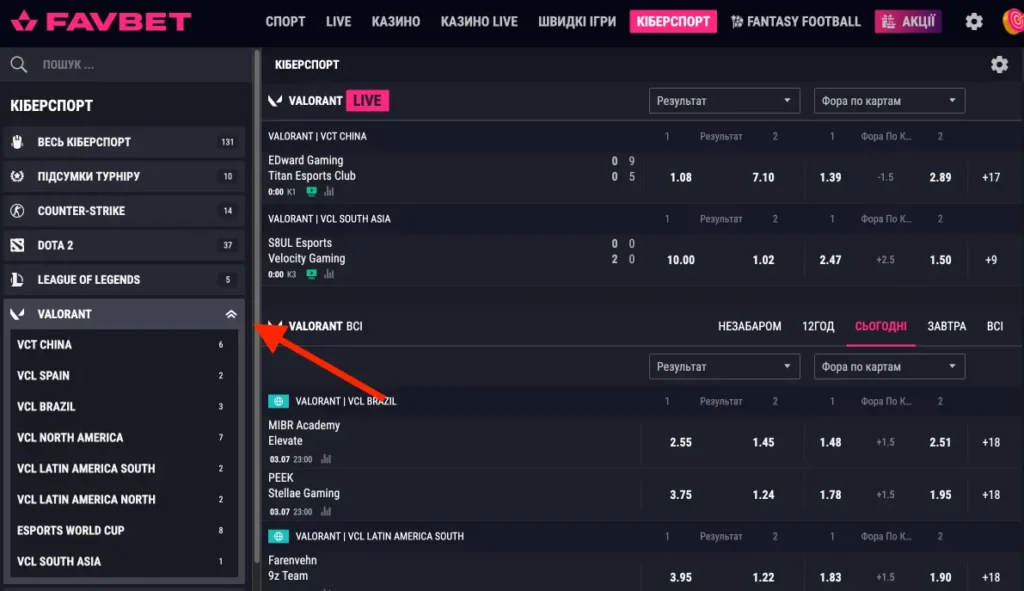1024x591 pixels.
Task: Collapse the Valorant sidebar section
Action: click(x=231, y=314)
